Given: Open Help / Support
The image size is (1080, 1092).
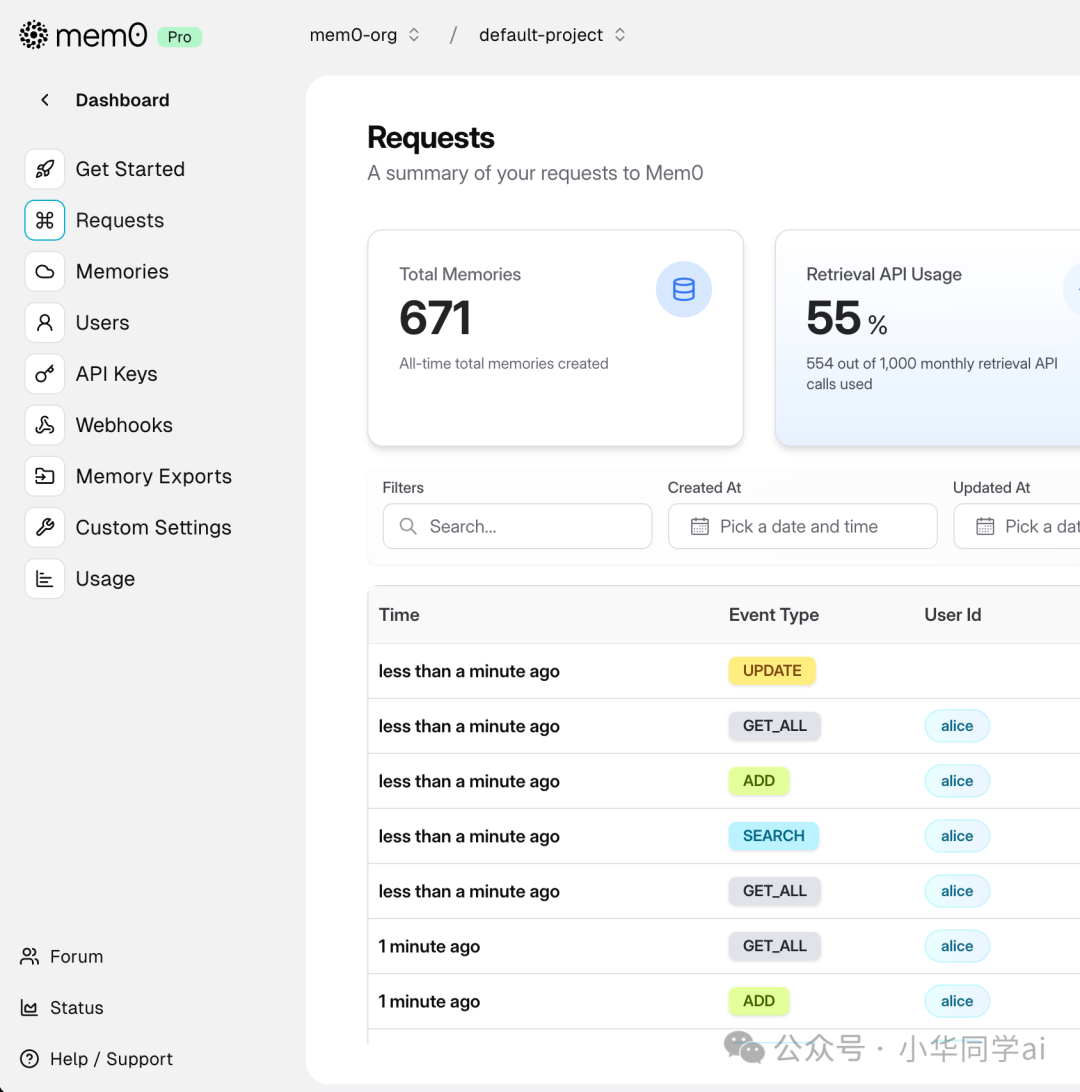Looking at the screenshot, I should 111,1059.
